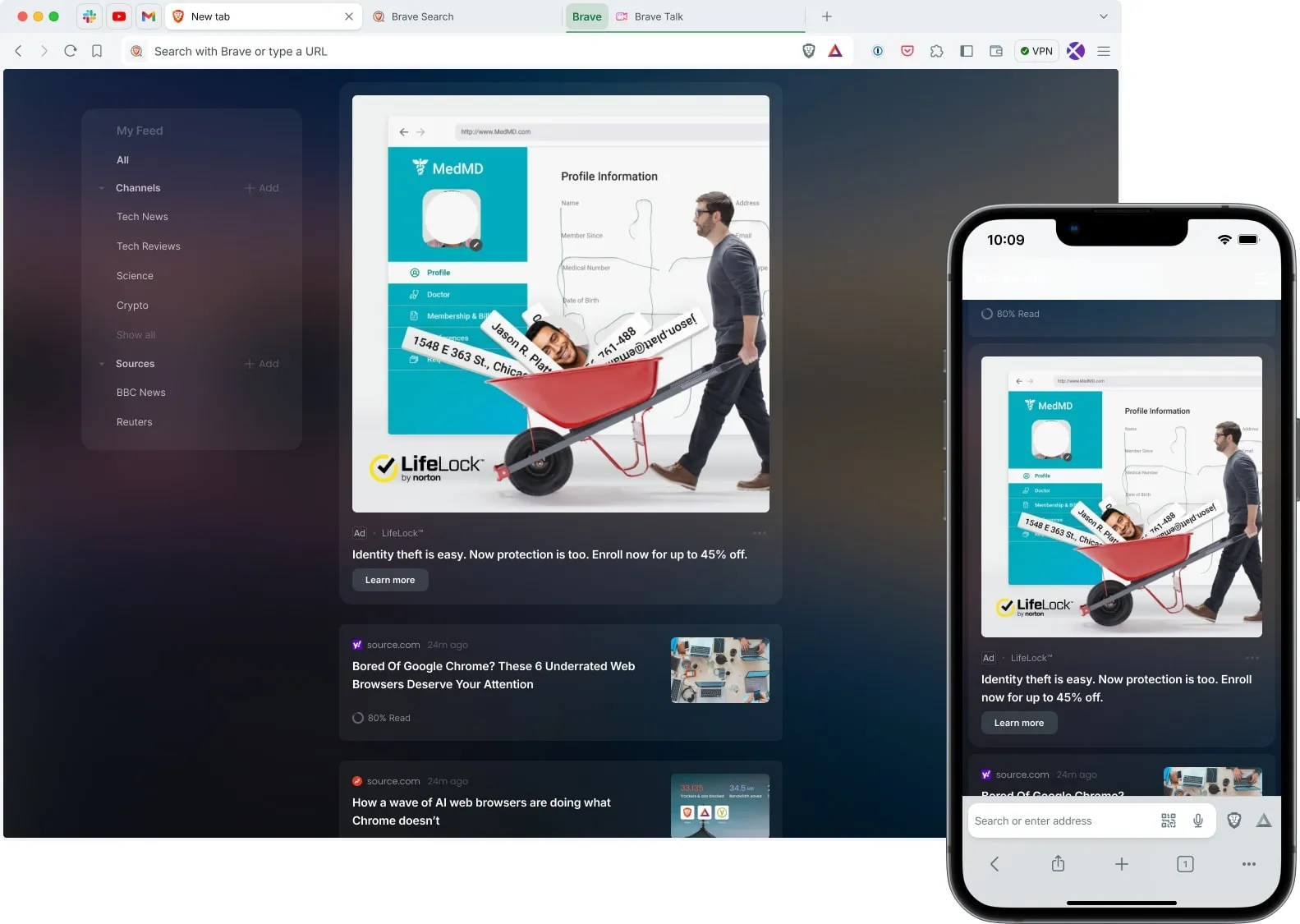Open the Extensions puzzle icon
This screenshot has width=1300, height=924.
[937, 51]
